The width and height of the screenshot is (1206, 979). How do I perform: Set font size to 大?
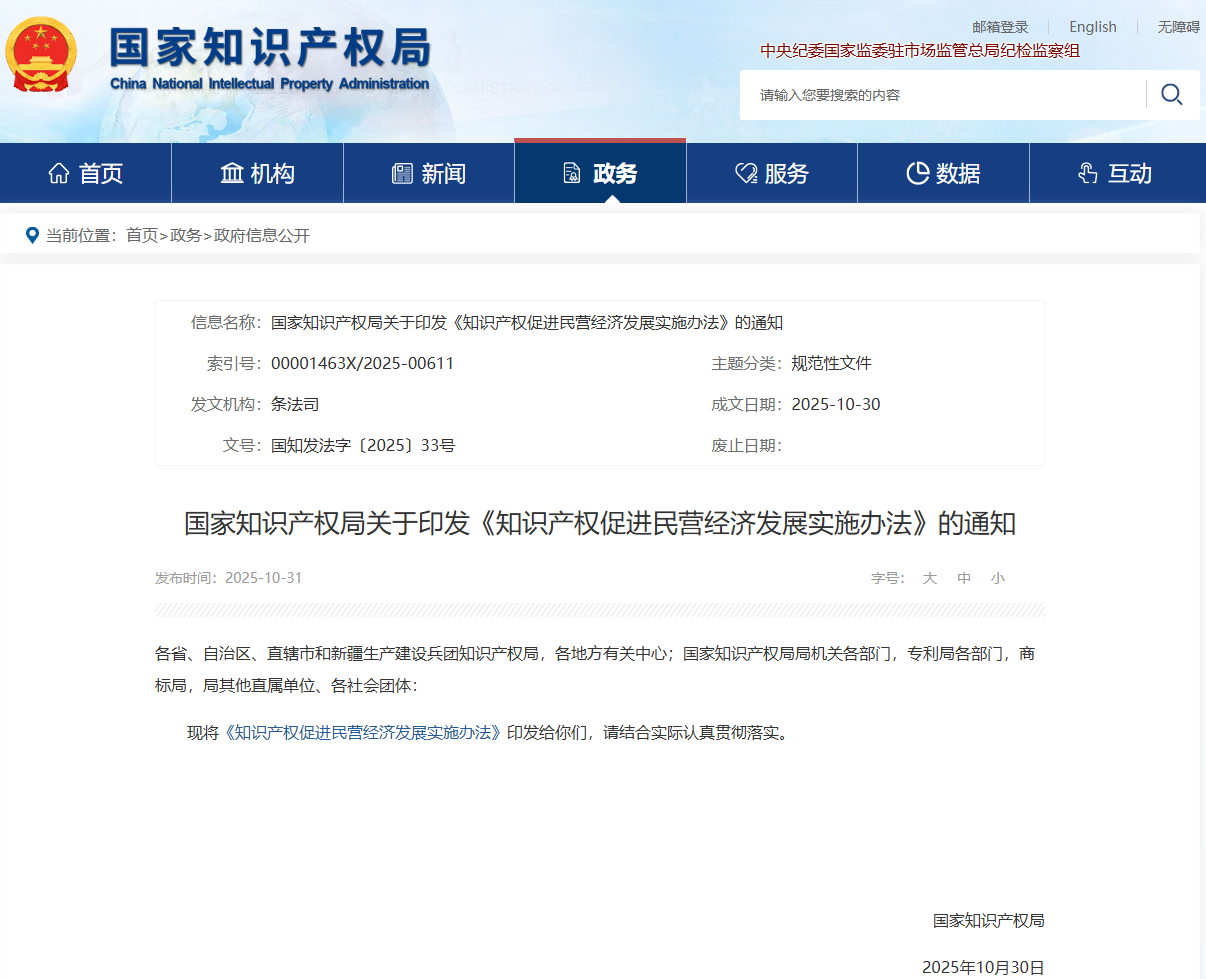tap(929, 578)
